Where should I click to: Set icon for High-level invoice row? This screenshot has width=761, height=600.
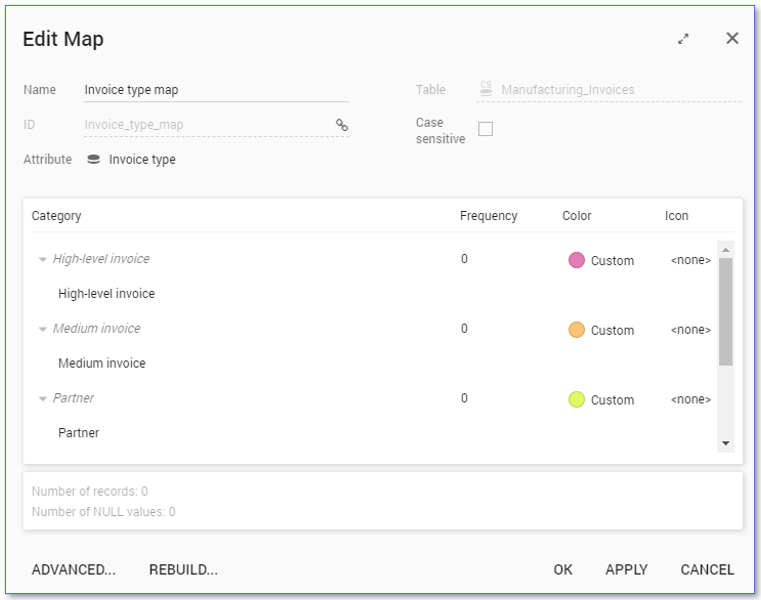(x=690, y=260)
